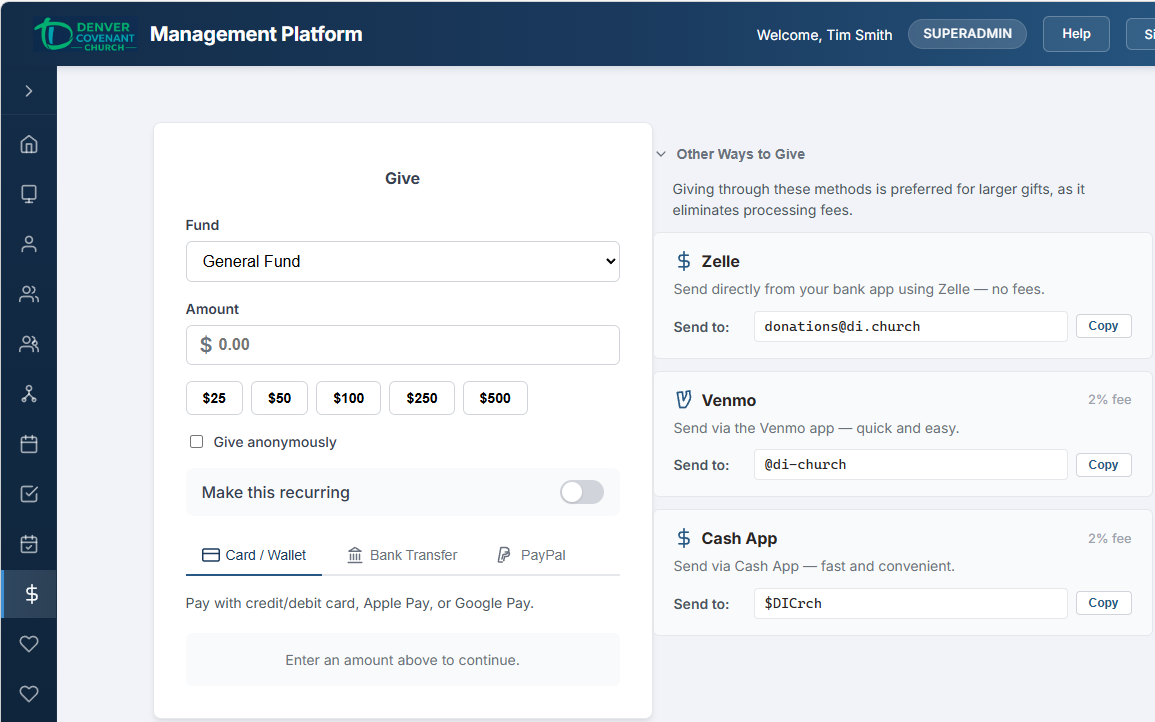Switch to the Bank Transfer tab
1155x722 pixels.
(402, 555)
